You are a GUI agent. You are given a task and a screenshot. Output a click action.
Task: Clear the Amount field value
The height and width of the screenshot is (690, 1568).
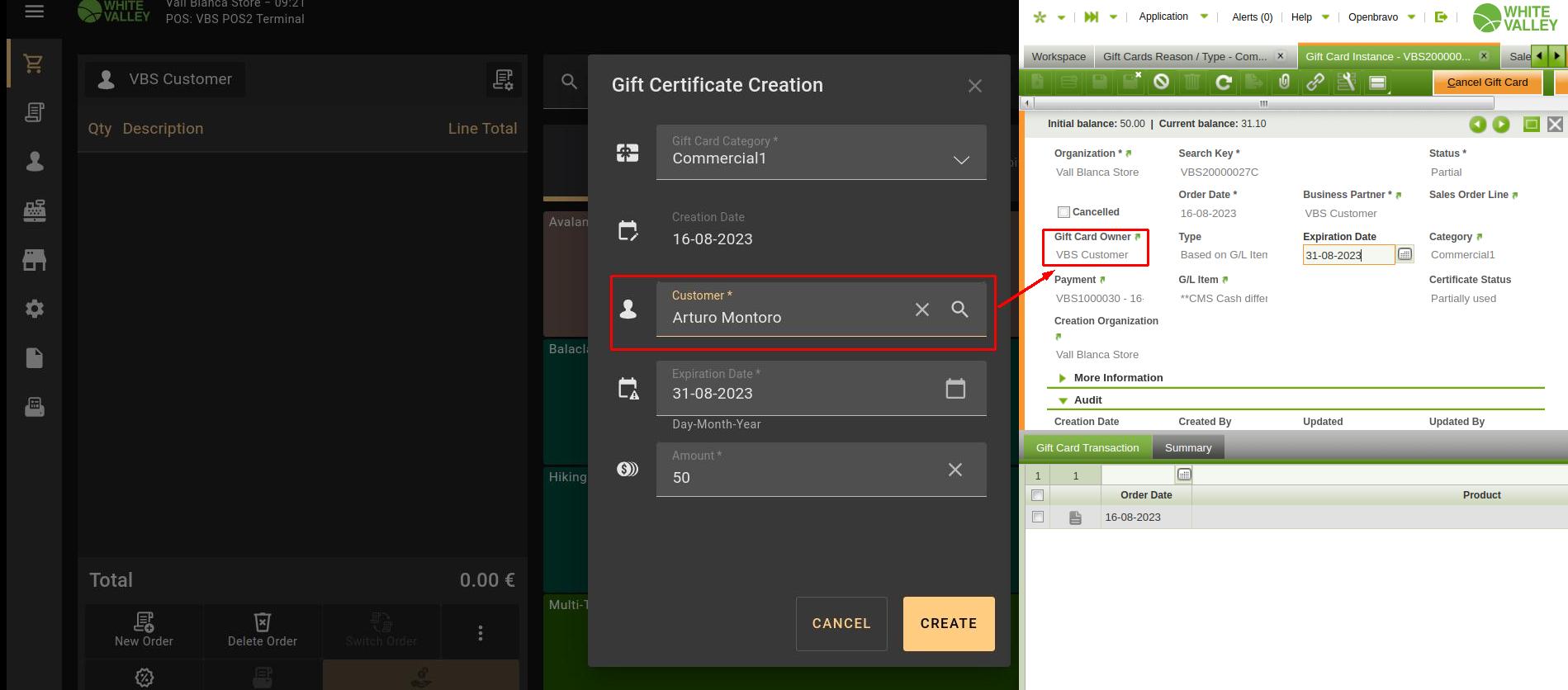click(x=955, y=470)
